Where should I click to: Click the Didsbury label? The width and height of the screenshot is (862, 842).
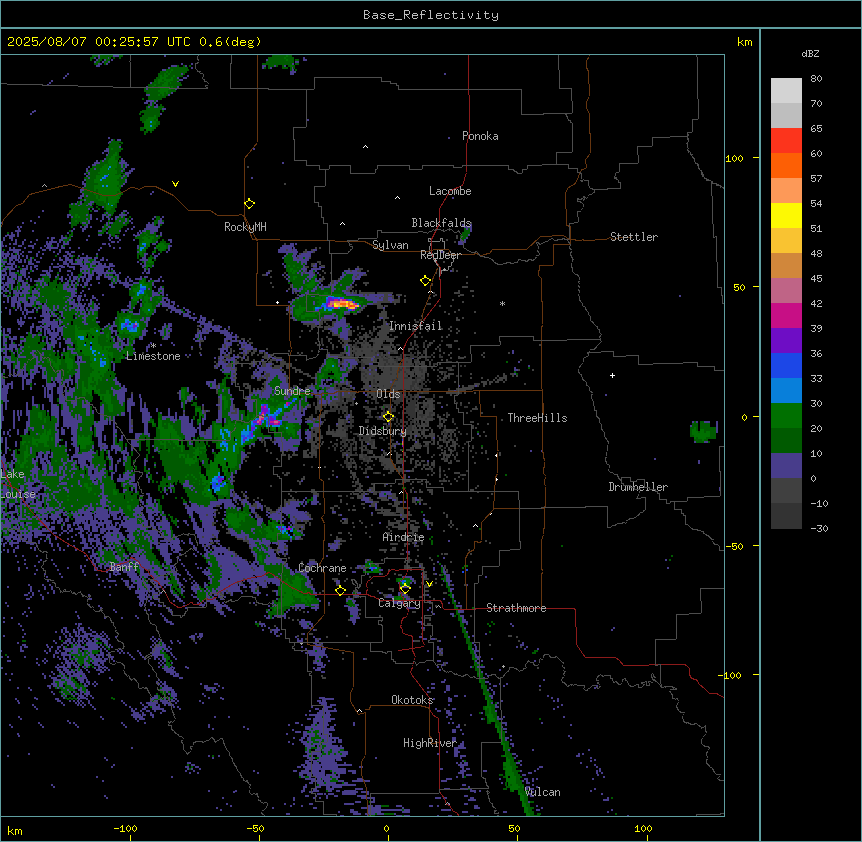[382, 431]
